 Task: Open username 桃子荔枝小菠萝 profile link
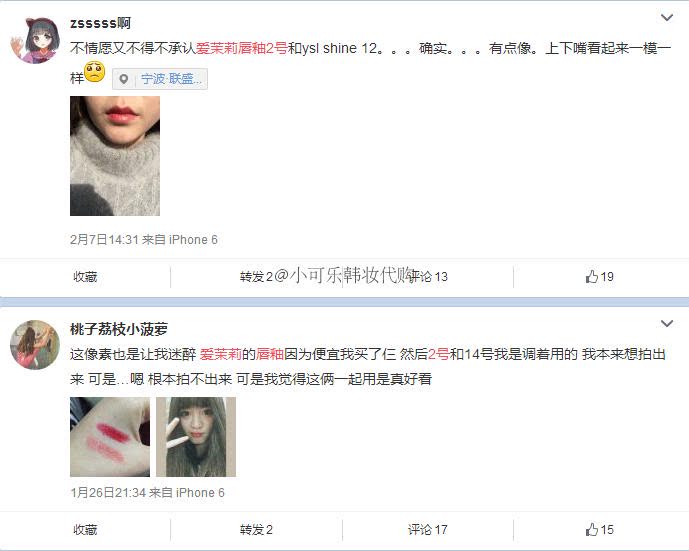pyautogui.click(x=119, y=329)
